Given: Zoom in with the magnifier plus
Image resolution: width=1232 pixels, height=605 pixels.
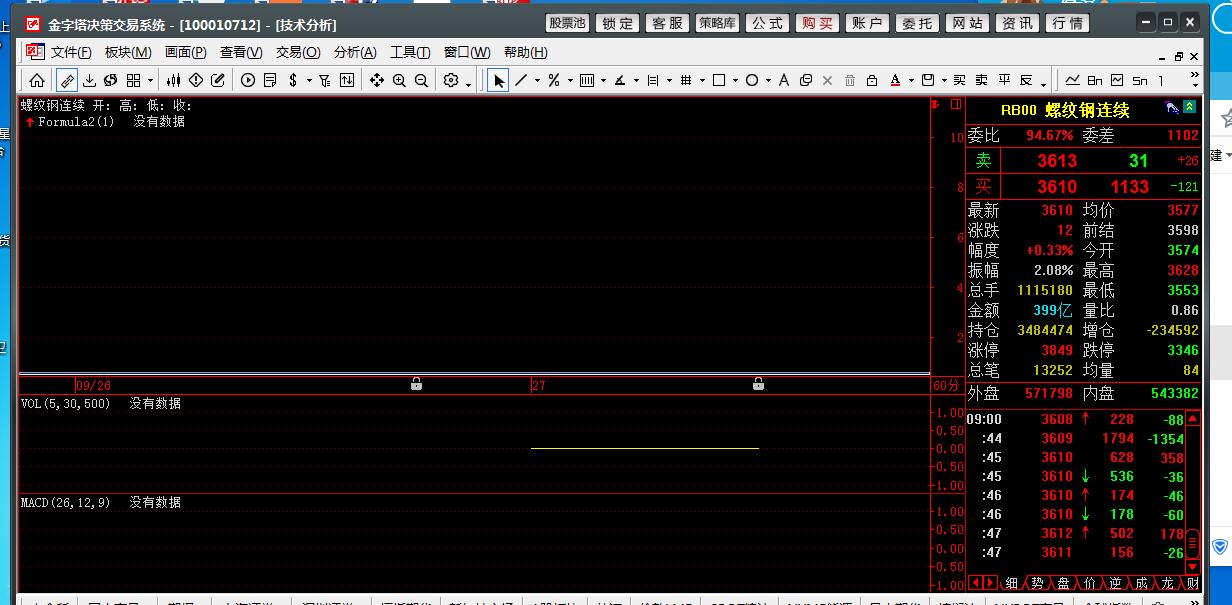Looking at the screenshot, I should click(399, 81).
